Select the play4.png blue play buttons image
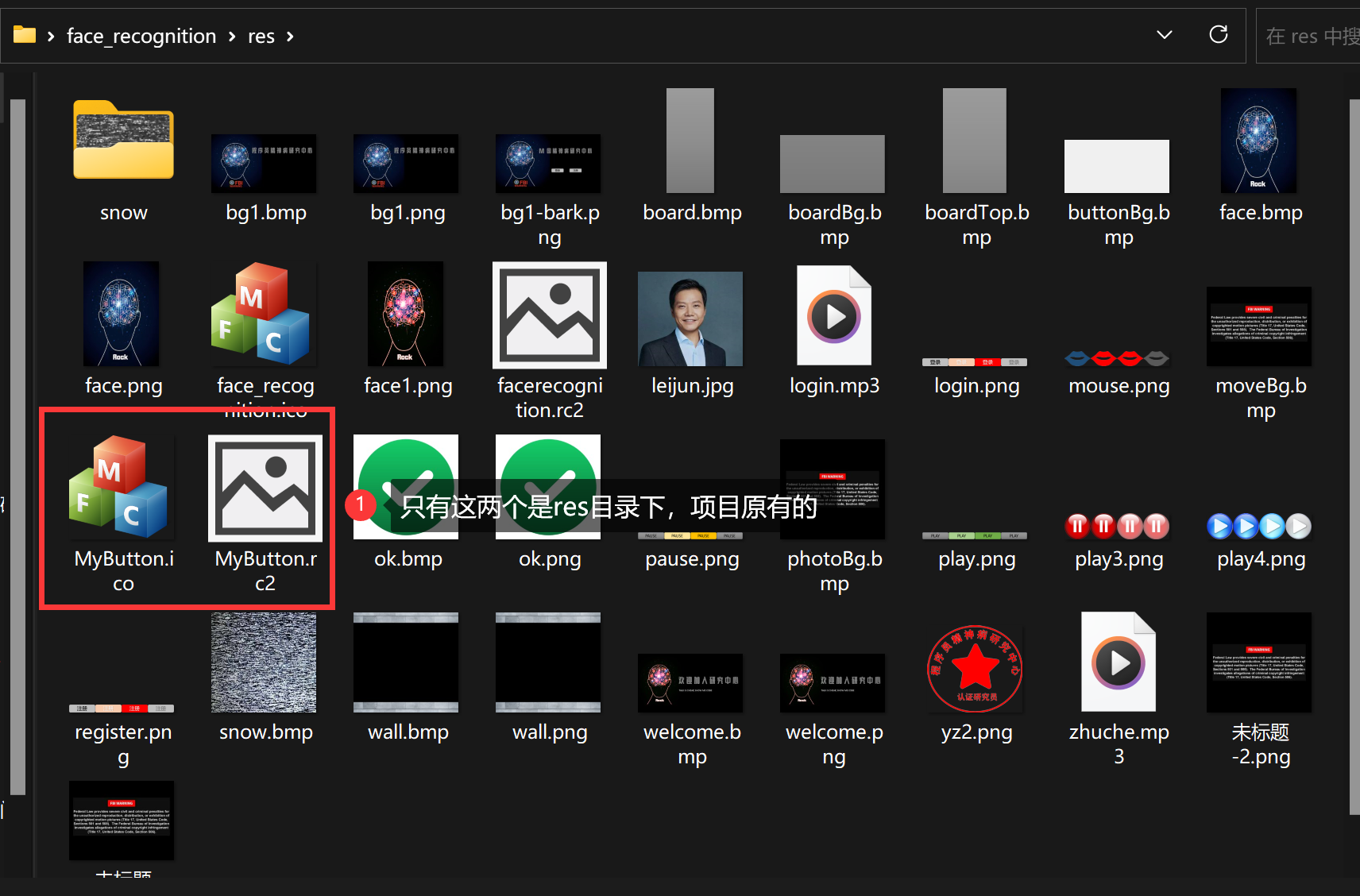 point(1259,526)
